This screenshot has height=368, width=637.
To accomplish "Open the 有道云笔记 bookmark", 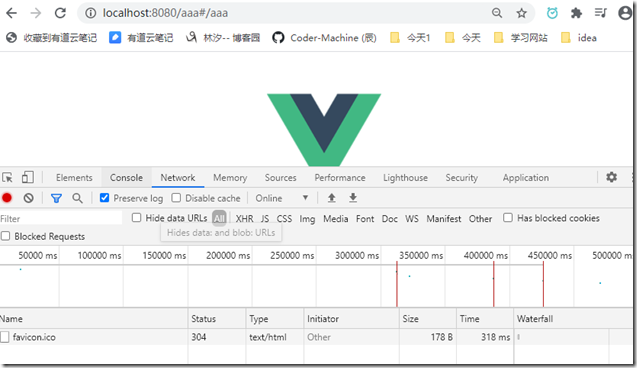I will [x=141, y=38].
